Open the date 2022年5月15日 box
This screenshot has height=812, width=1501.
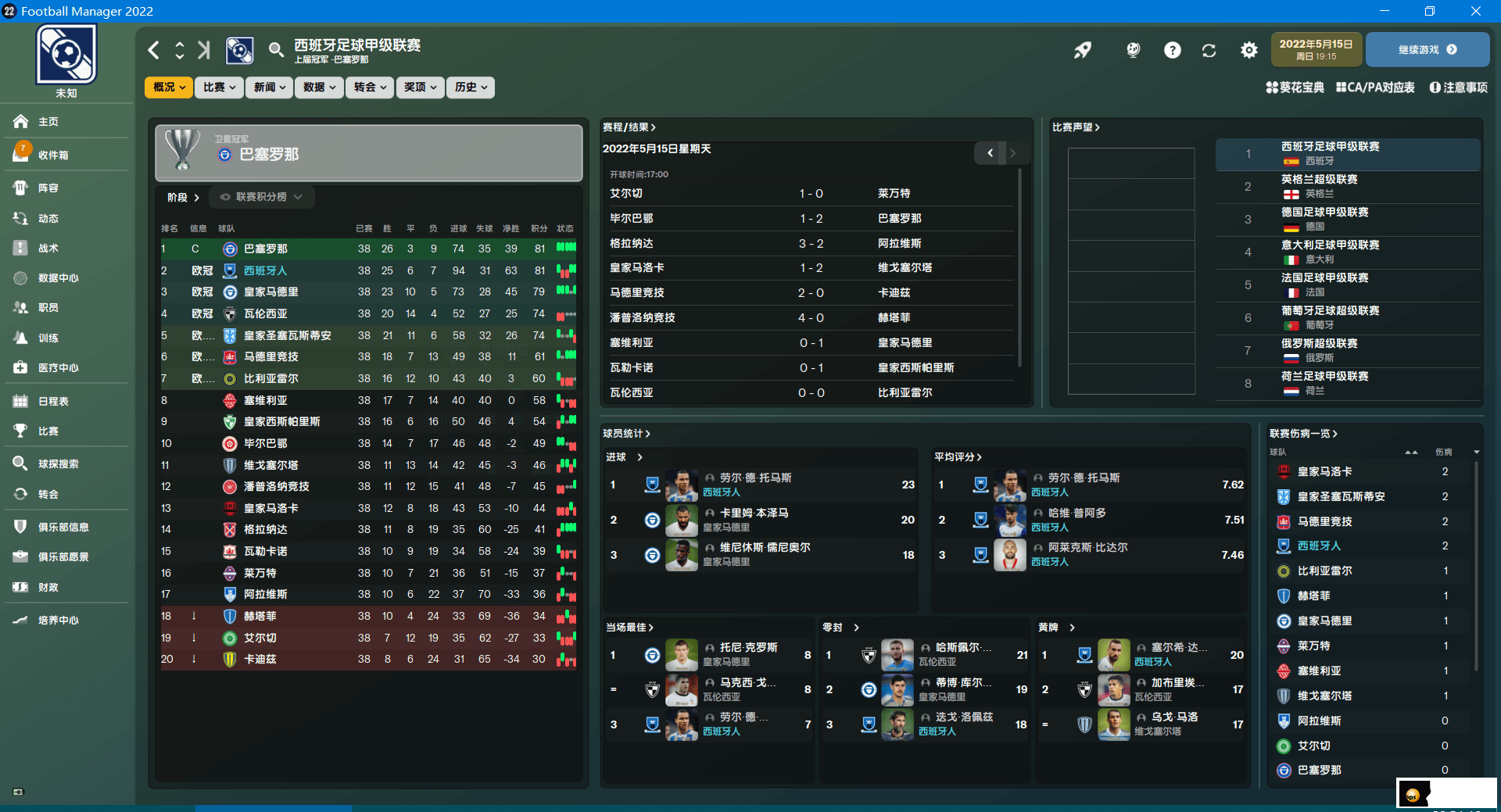click(1317, 49)
